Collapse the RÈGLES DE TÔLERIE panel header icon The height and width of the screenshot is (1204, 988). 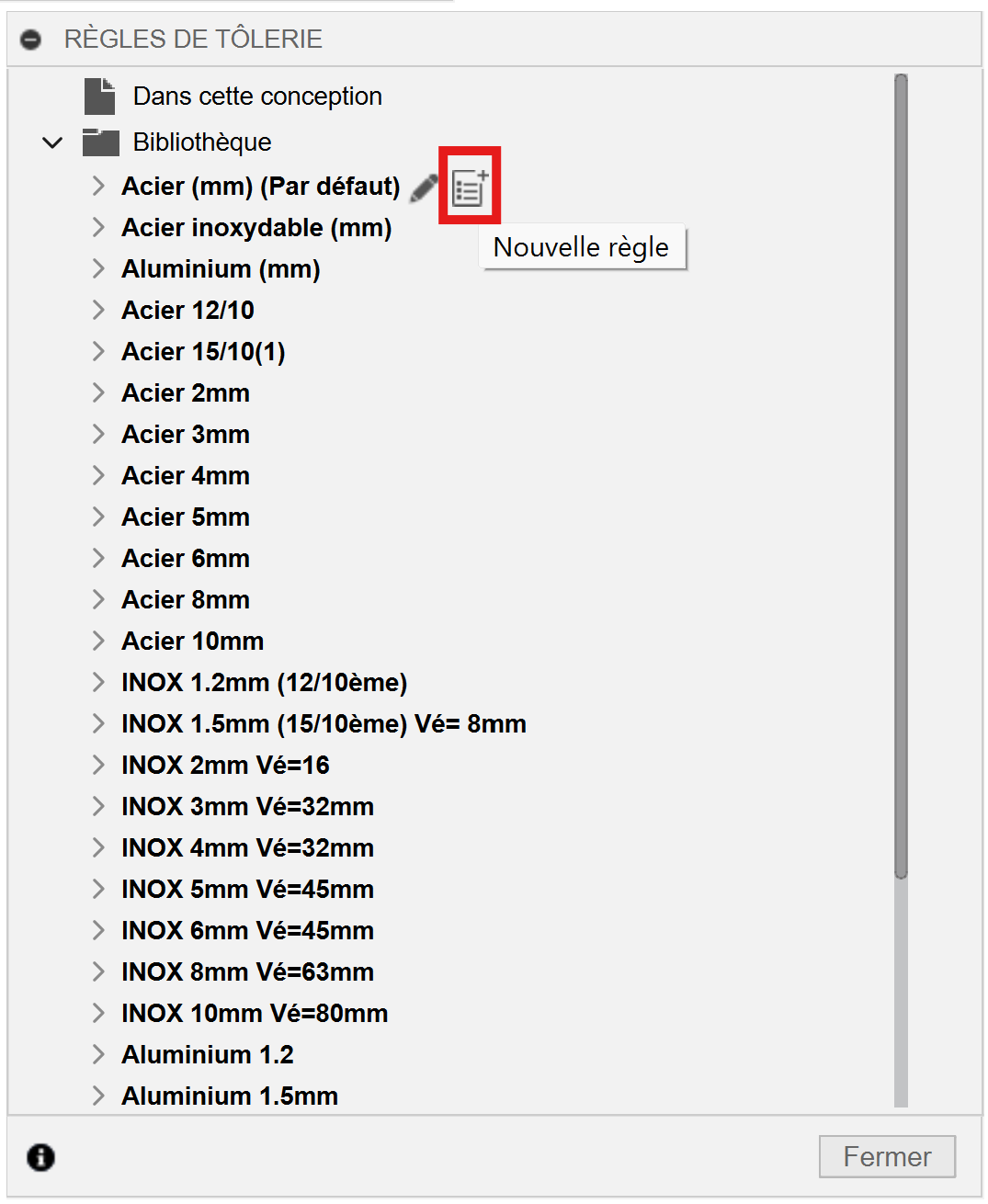[x=31, y=40]
